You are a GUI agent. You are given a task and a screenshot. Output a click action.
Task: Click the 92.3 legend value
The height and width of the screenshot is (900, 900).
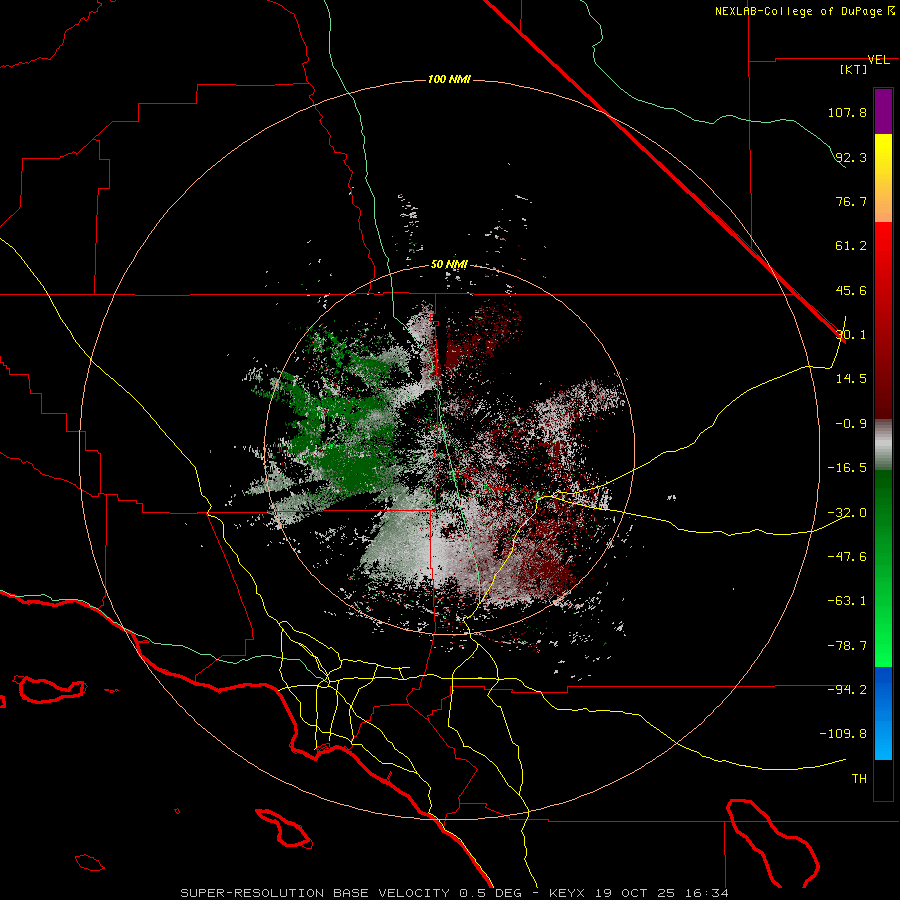(851, 157)
